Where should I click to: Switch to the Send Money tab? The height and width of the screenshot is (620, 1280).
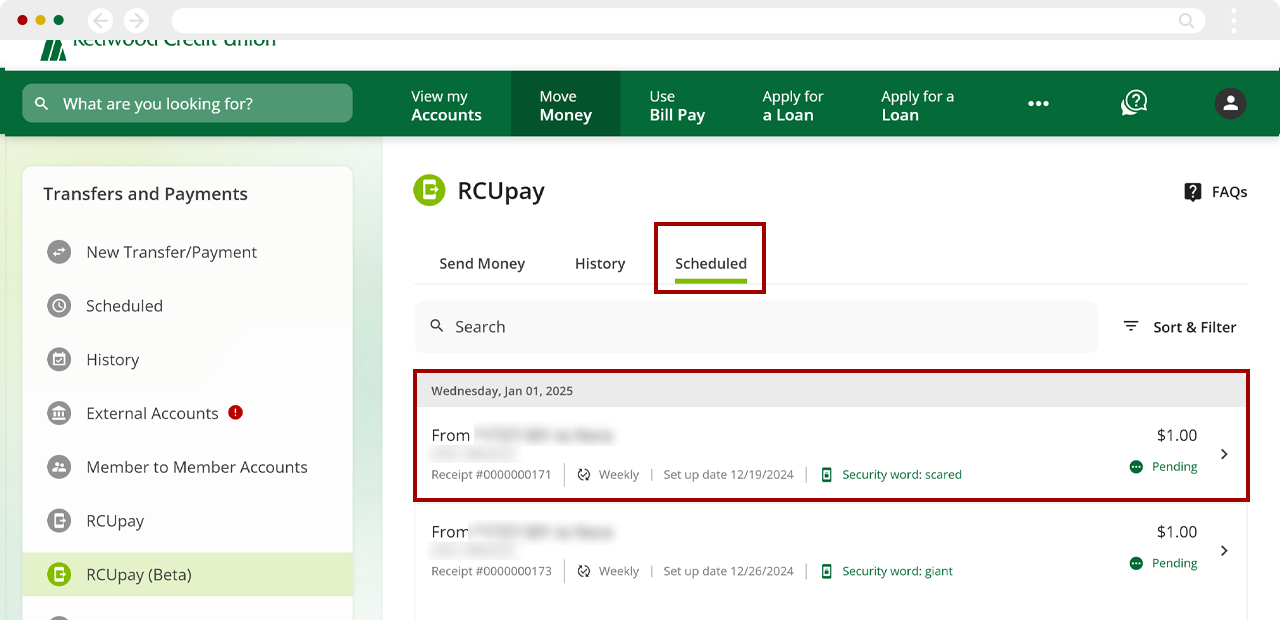tap(482, 264)
